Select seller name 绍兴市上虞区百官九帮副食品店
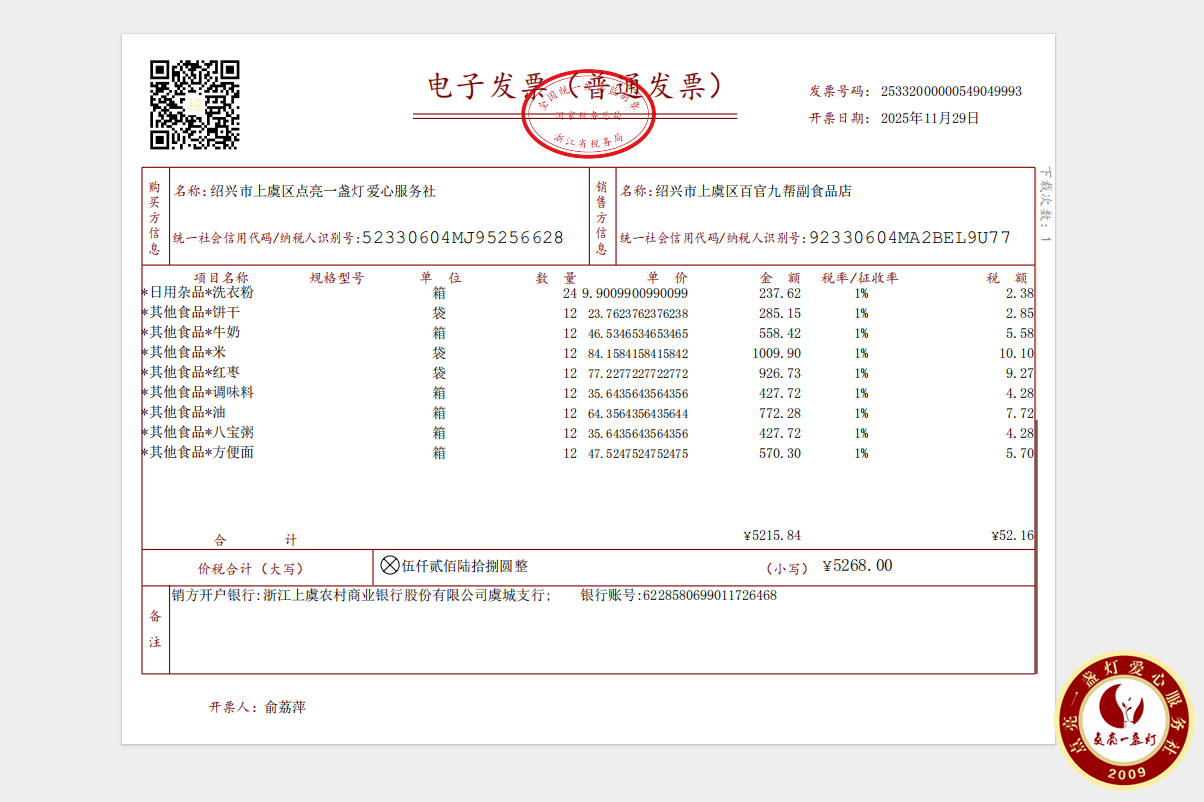 click(754, 191)
